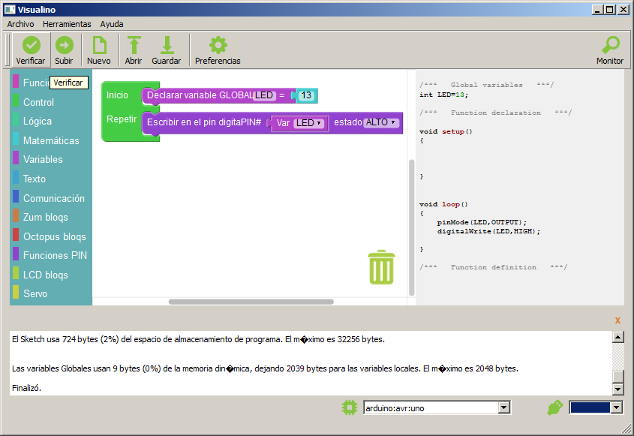
Task: Edit the number 13 block value
Action: click(x=306, y=95)
